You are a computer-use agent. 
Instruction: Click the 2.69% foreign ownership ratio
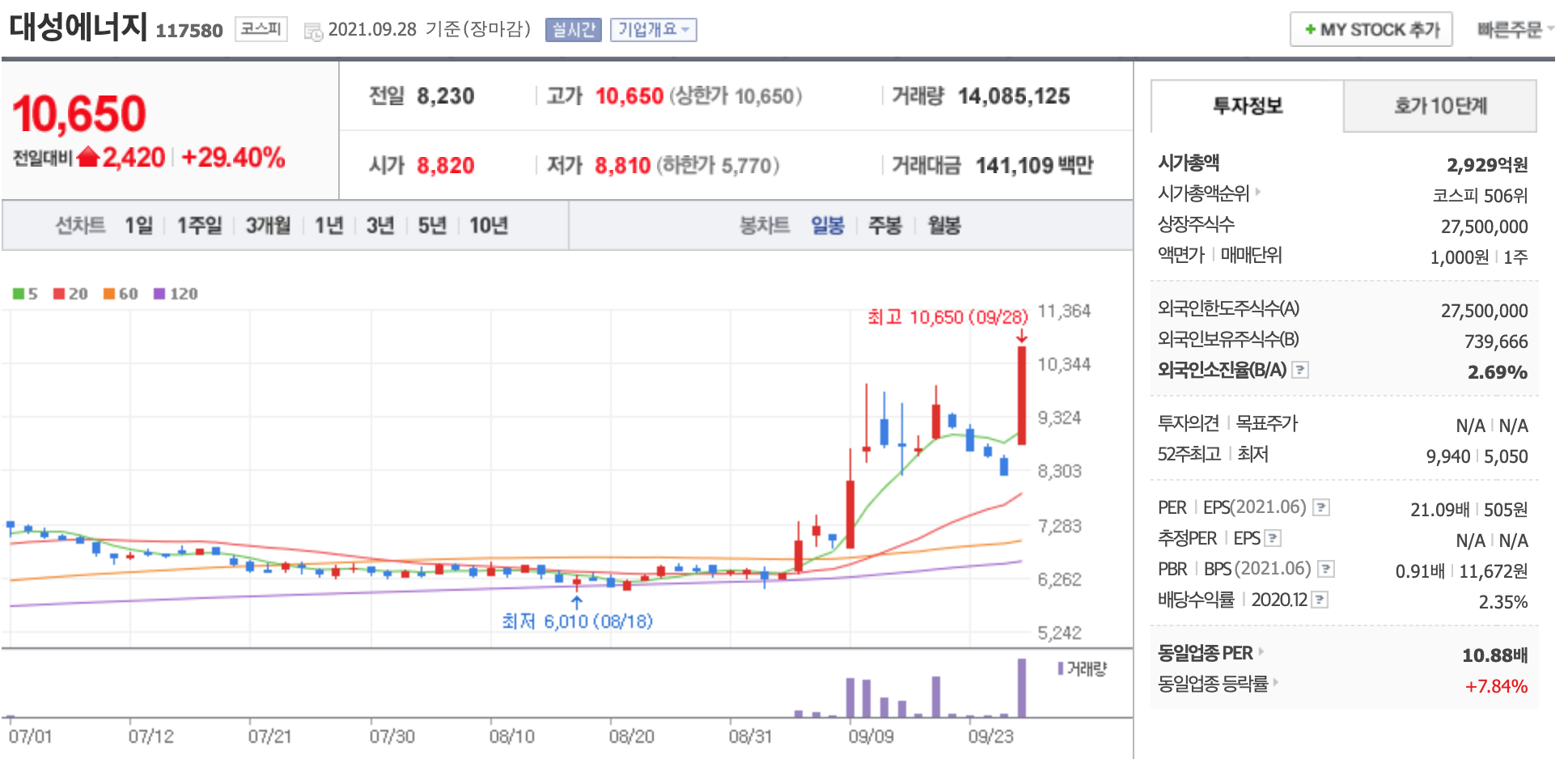click(1498, 372)
